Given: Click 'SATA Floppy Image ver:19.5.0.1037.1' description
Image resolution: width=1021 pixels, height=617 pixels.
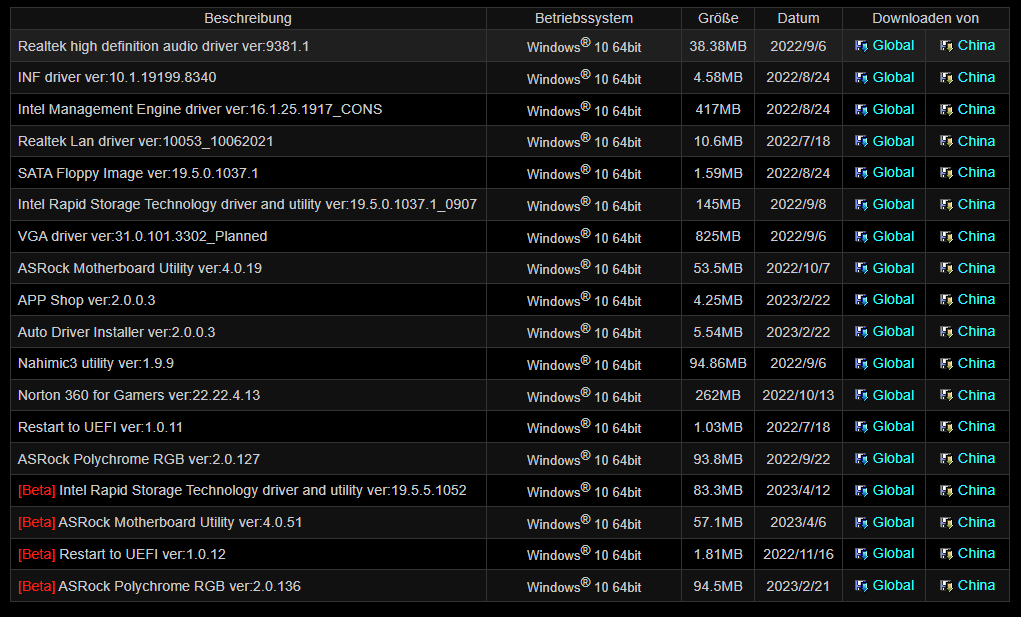Looking at the screenshot, I should click(x=138, y=173).
